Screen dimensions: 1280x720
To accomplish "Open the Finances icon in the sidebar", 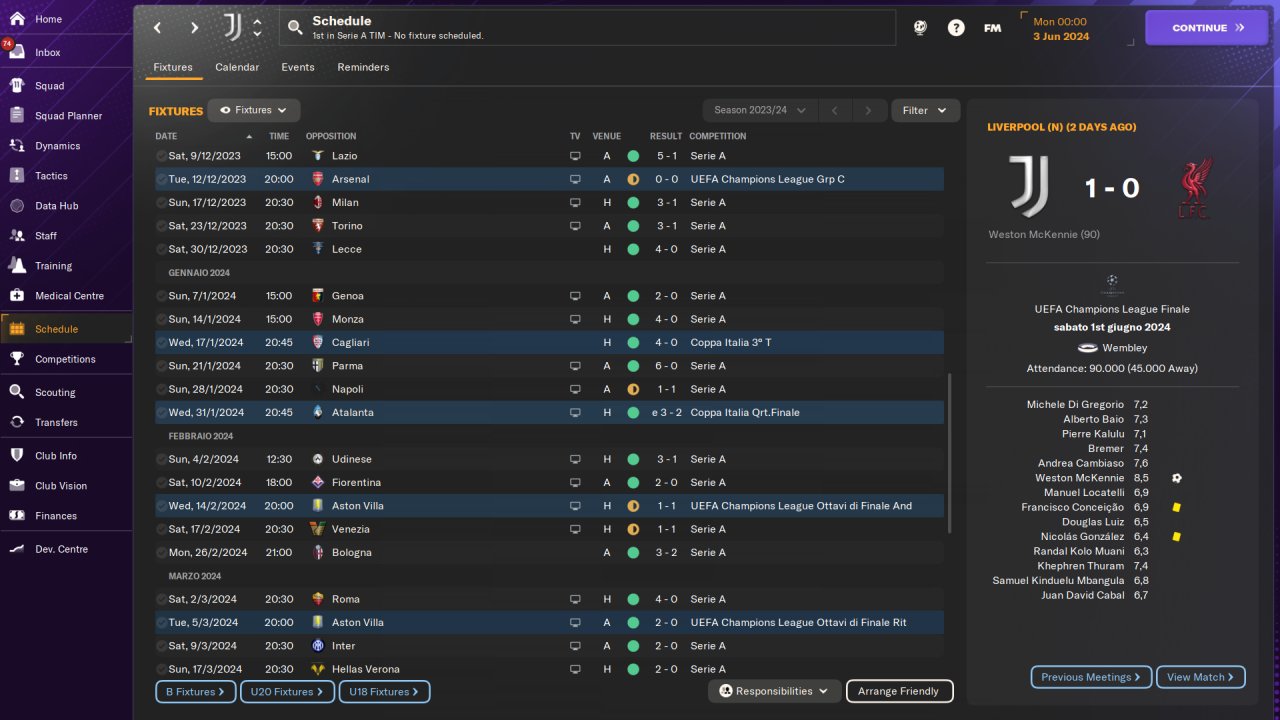I will pyautogui.click(x=16, y=516).
